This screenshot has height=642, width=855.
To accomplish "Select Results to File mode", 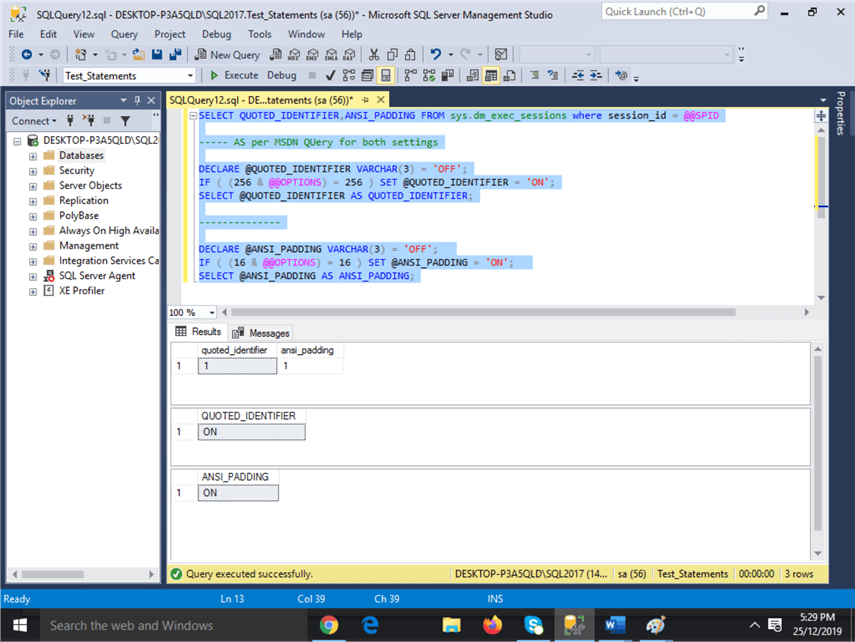I will 509,75.
